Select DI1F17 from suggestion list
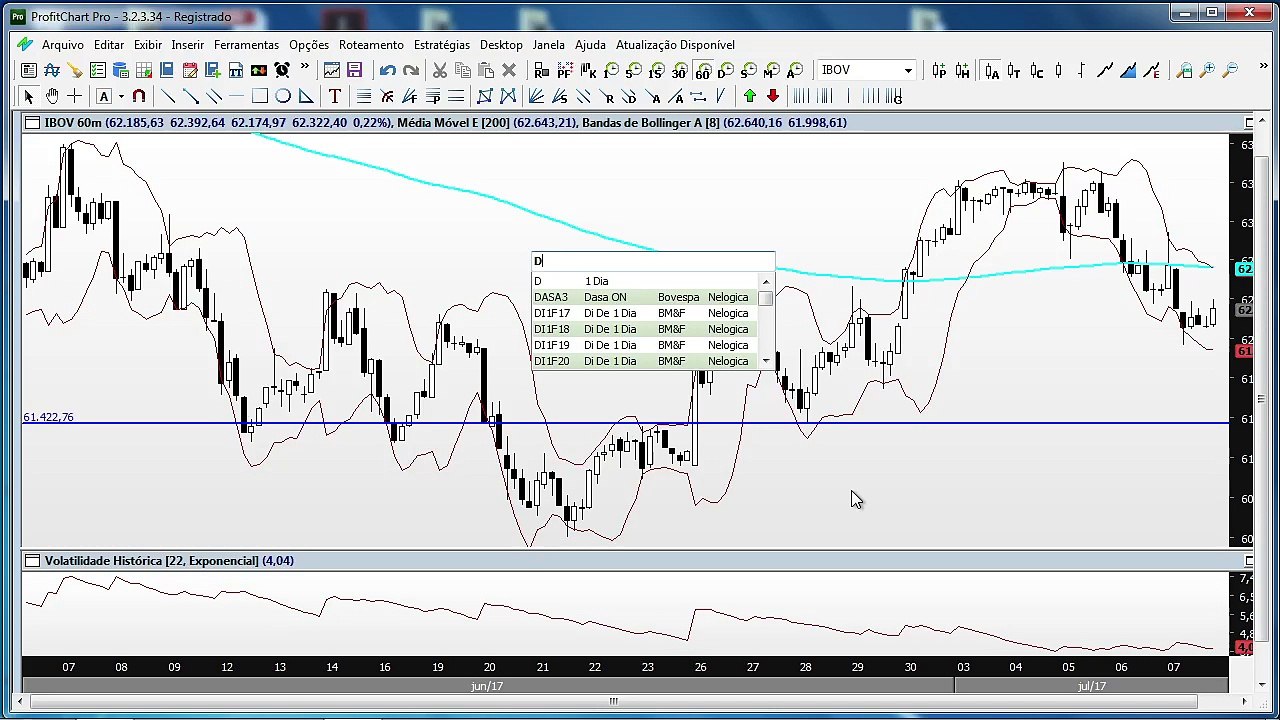The width and height of the screenshot is (1280, 720). click(x=646, y=313)
